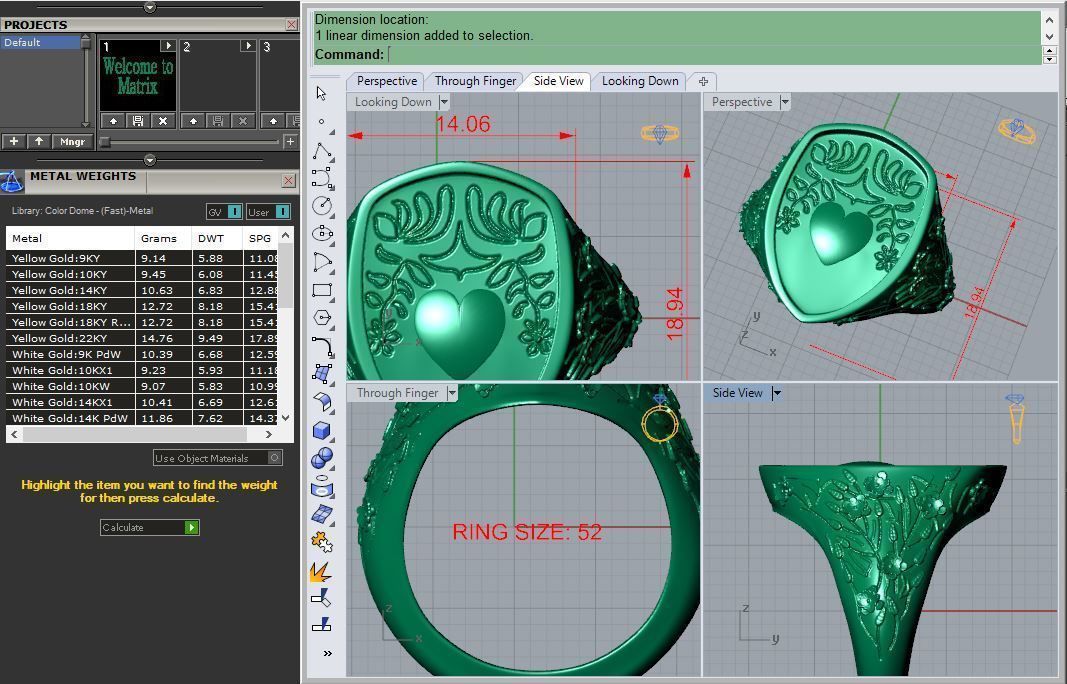Close the METAL WEIGHTS panel

[289, 180]
